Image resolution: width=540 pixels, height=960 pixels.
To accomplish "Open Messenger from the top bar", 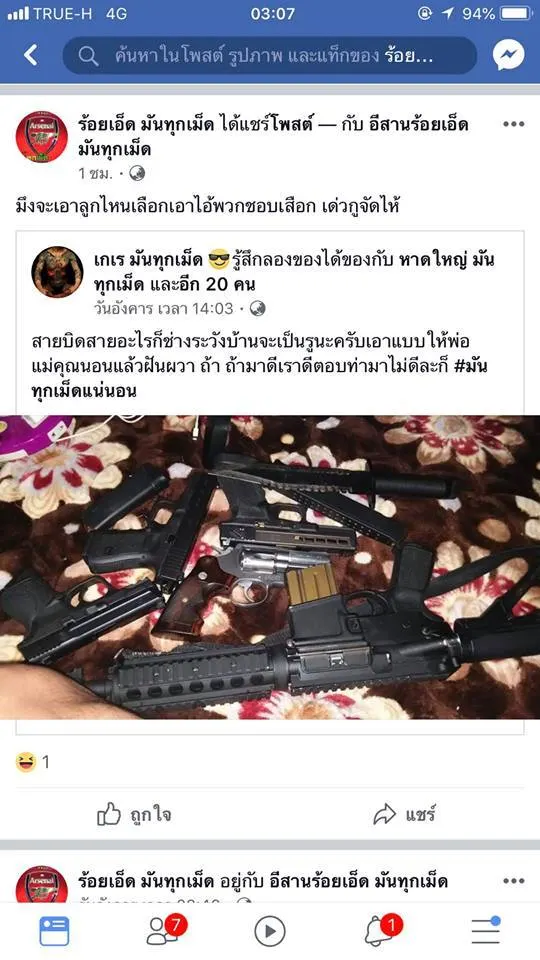I will [509, 56].
